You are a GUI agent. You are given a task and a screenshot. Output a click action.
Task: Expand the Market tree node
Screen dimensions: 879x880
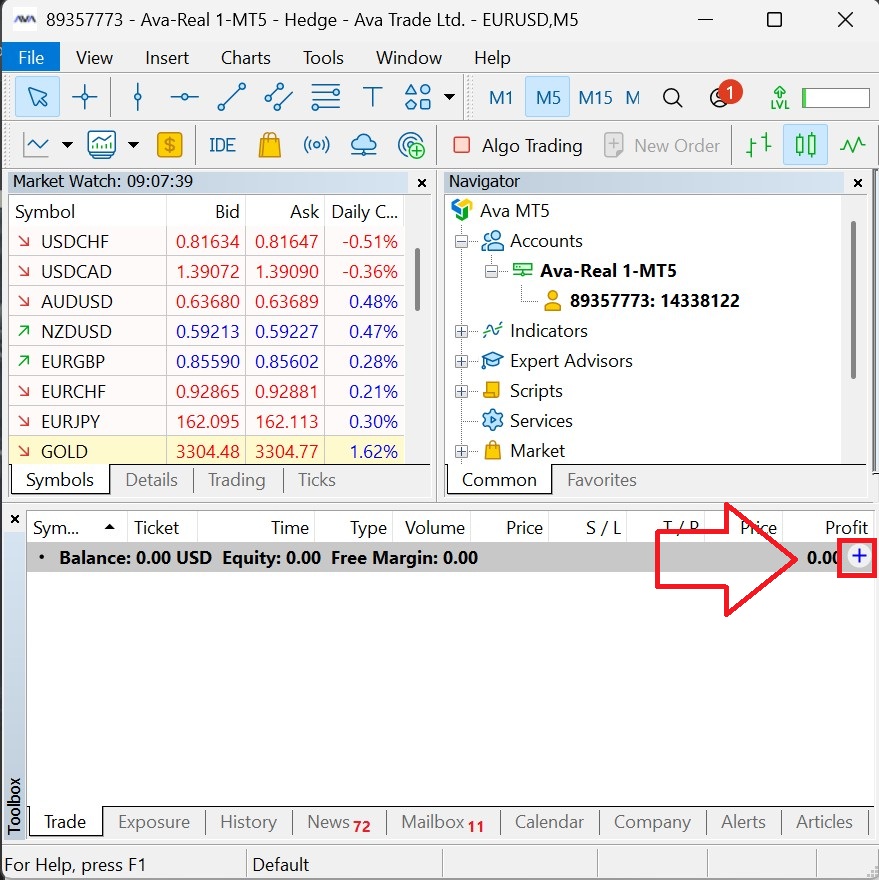coord(461,451)
